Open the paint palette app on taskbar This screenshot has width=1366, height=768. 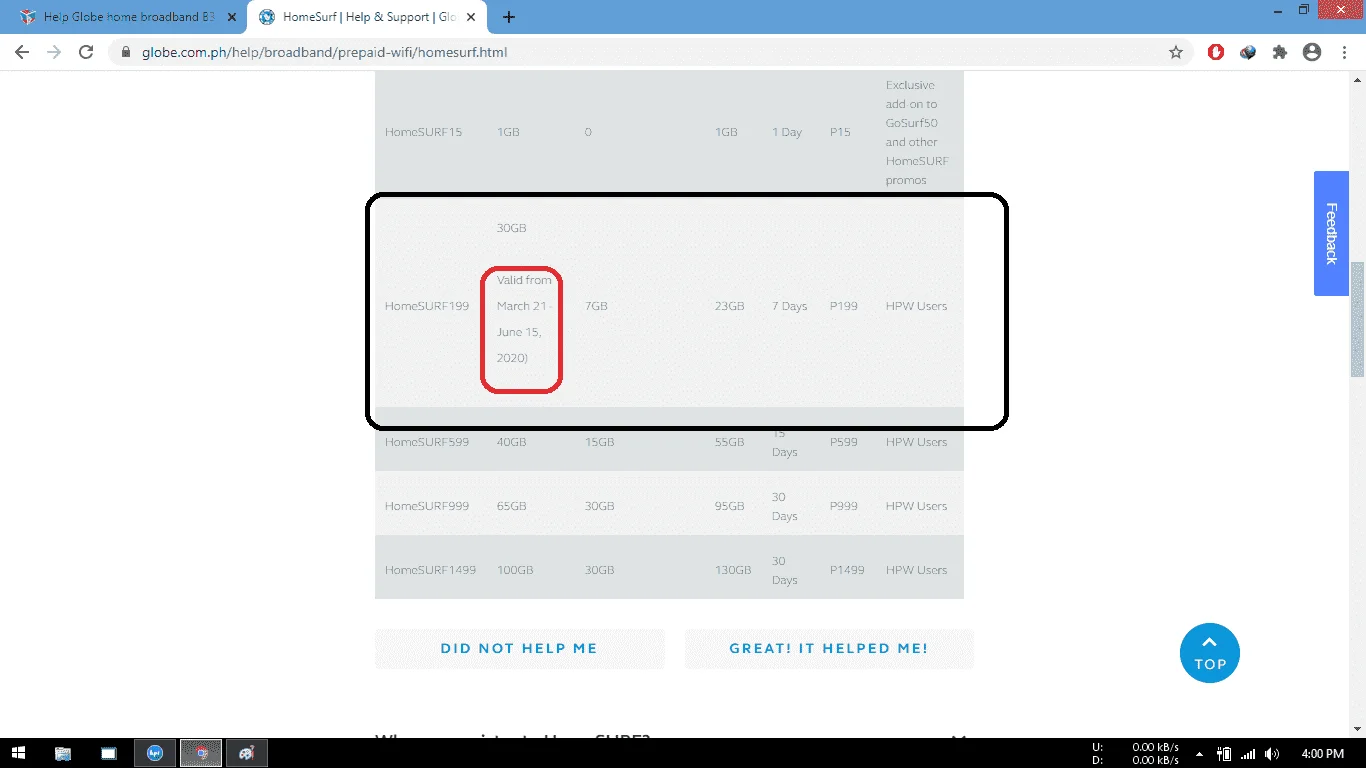[x=247, y=753]
